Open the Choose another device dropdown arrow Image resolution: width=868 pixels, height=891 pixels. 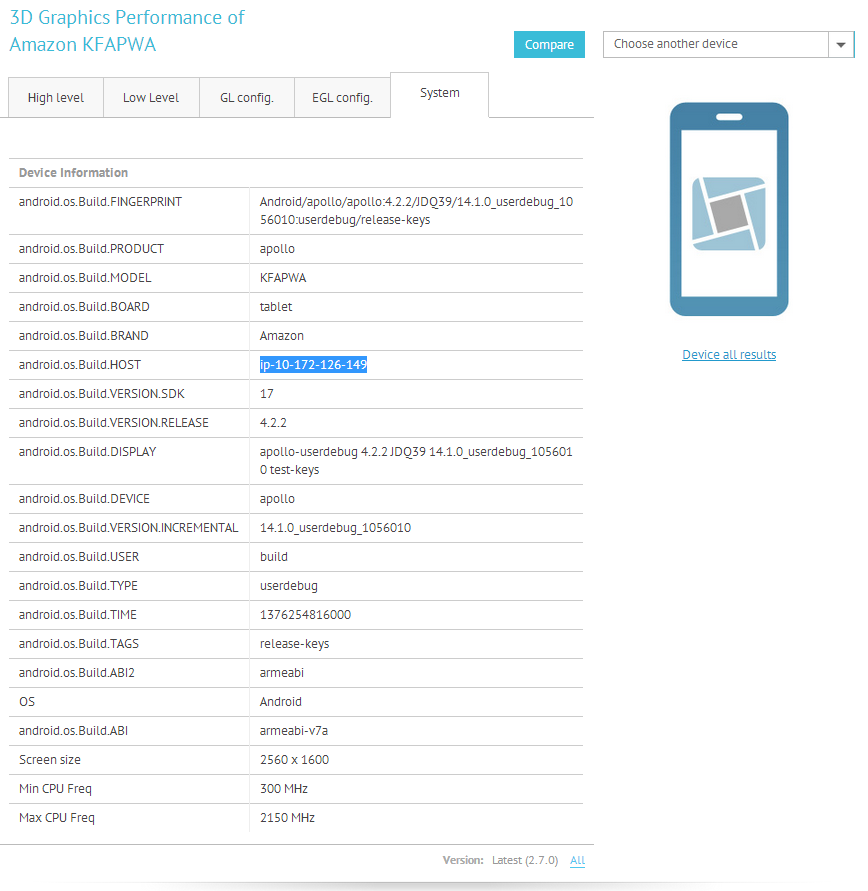pos(841,44)
